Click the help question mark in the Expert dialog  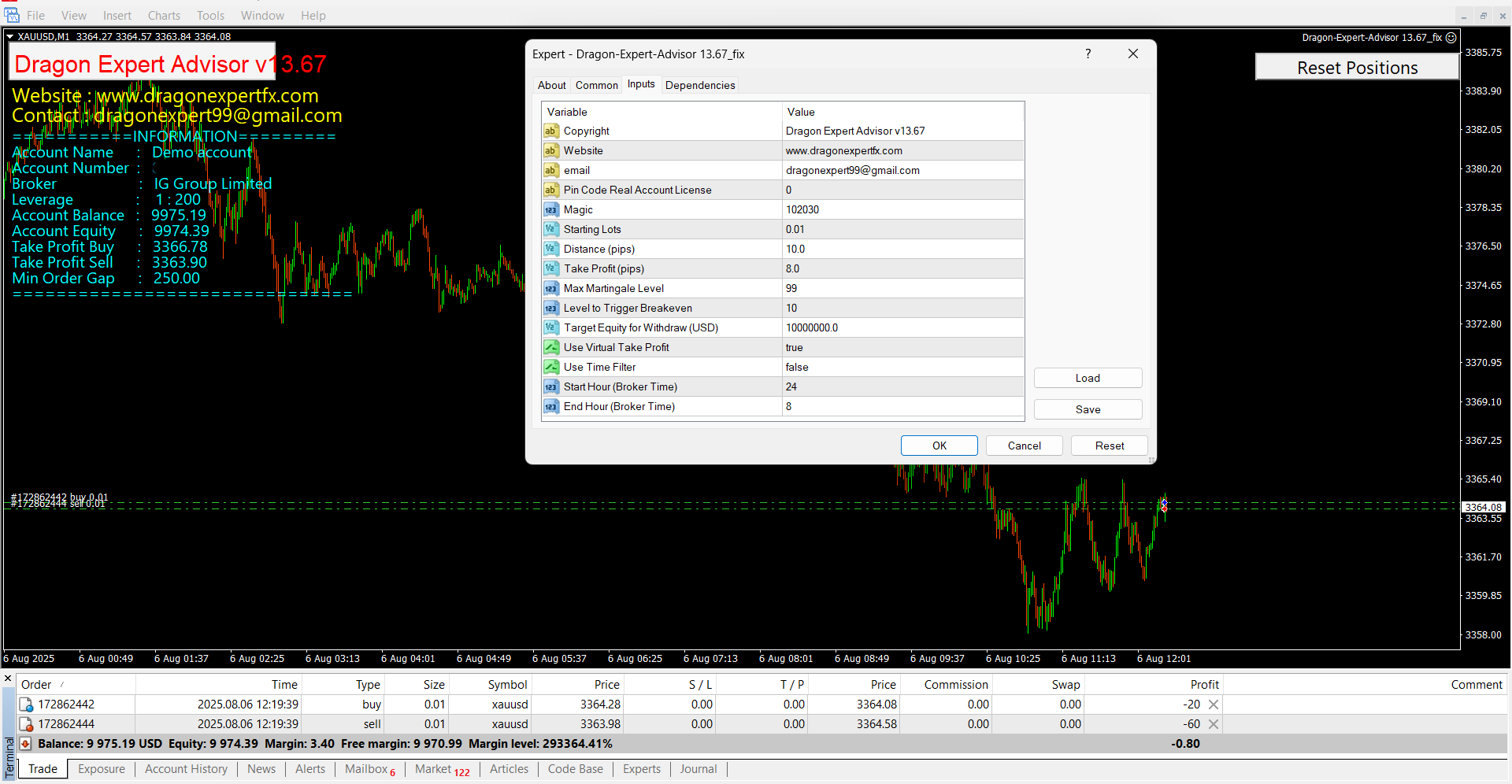1088,54
